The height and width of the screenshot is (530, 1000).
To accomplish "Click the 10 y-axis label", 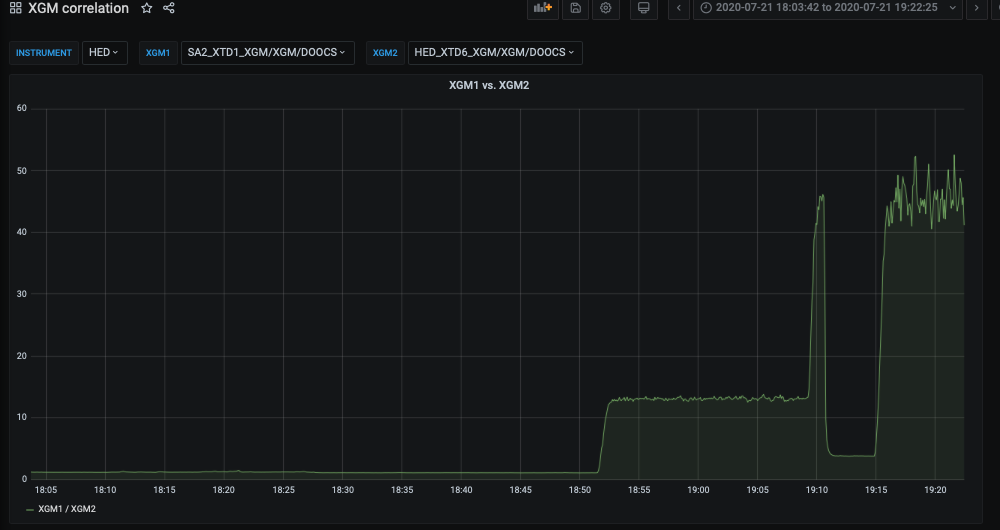I will point(22,417).
